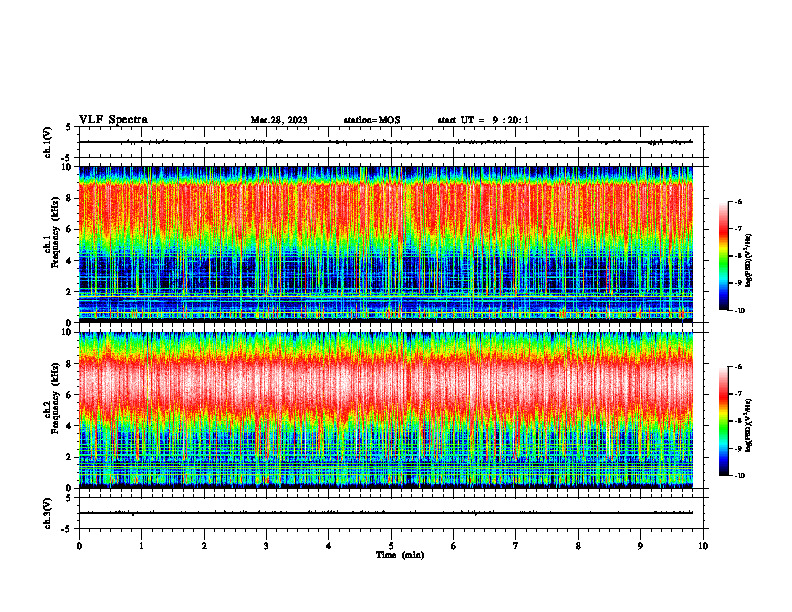Click the ch.1 voltage waveform strip

click(x=391, y=142)
